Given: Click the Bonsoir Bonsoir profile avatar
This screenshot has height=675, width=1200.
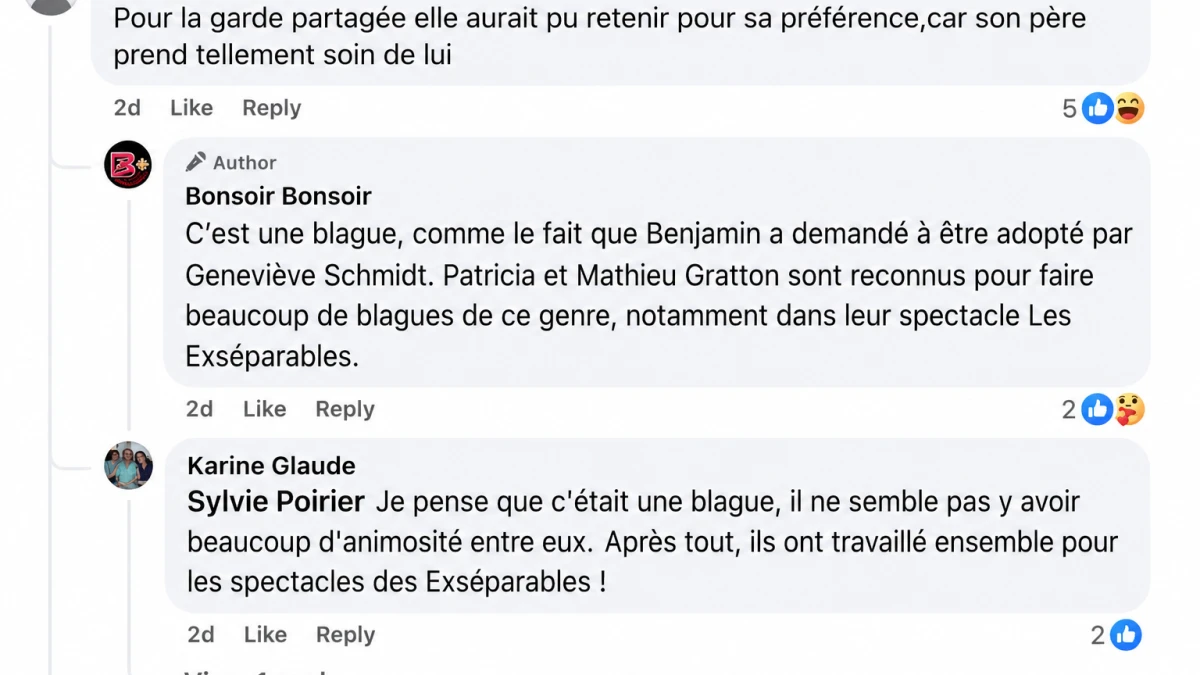Looking at the screenshot, I should (128, 165).
